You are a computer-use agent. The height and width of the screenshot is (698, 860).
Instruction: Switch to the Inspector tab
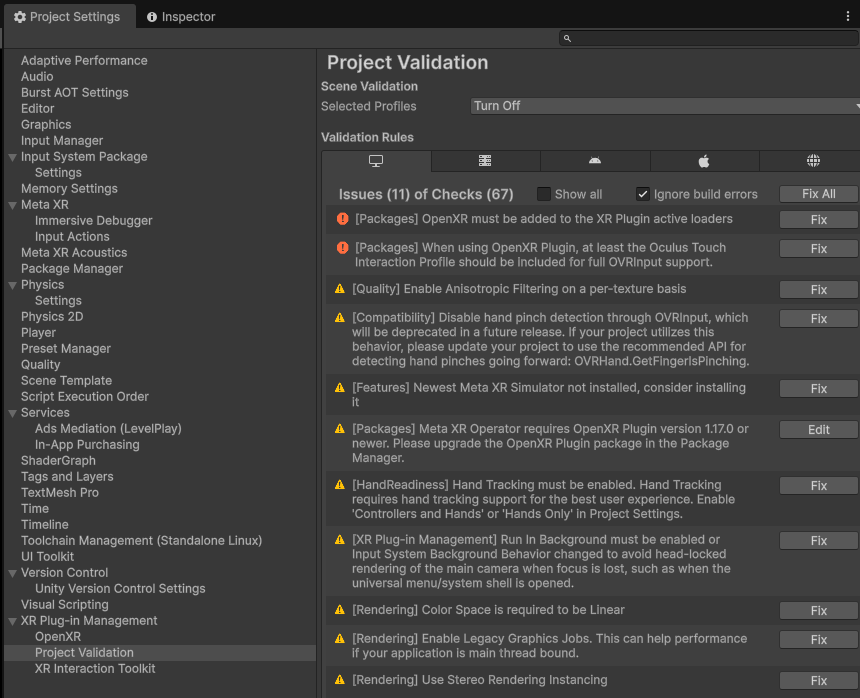(x=181, y=17)
